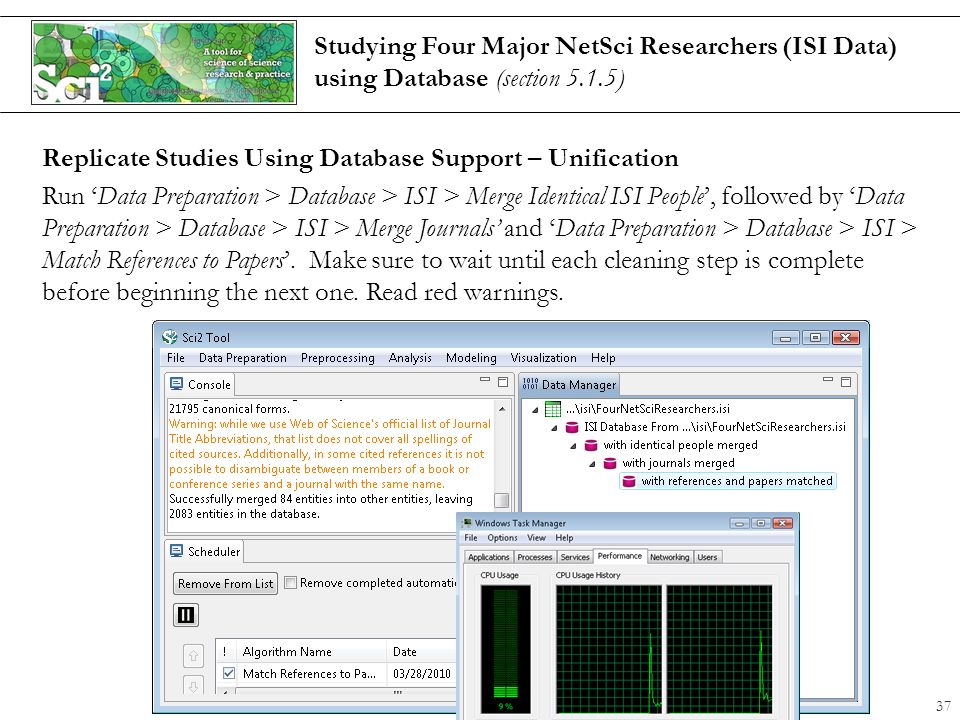This screenshot has width=960, height=720.
Task: Open the Preprocessing menu
Action: [x=337, y=358]
